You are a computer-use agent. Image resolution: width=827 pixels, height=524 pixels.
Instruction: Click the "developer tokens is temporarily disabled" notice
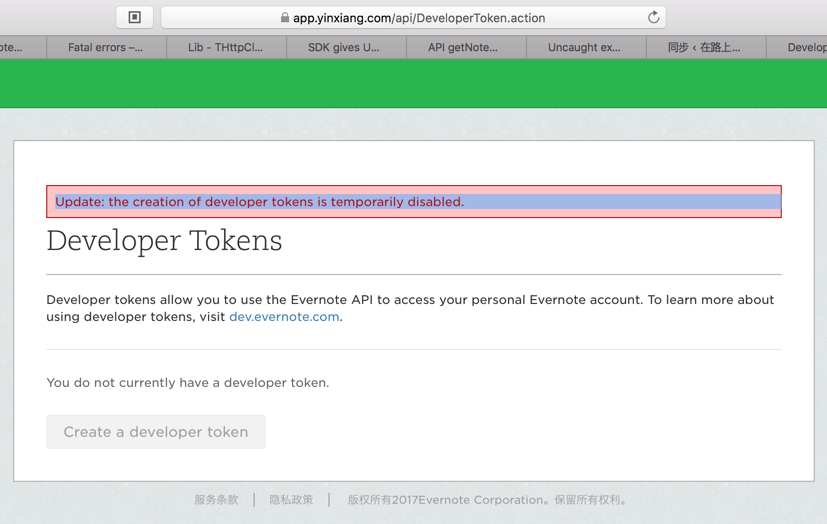414,201
